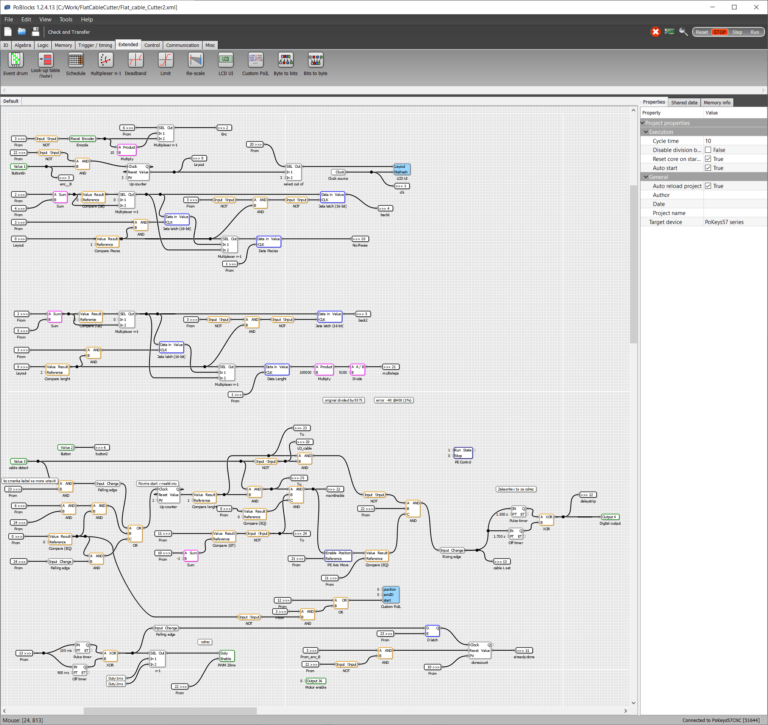Switch to the Communication block tab
768x725 pixels.
click(x=182, y=45)
